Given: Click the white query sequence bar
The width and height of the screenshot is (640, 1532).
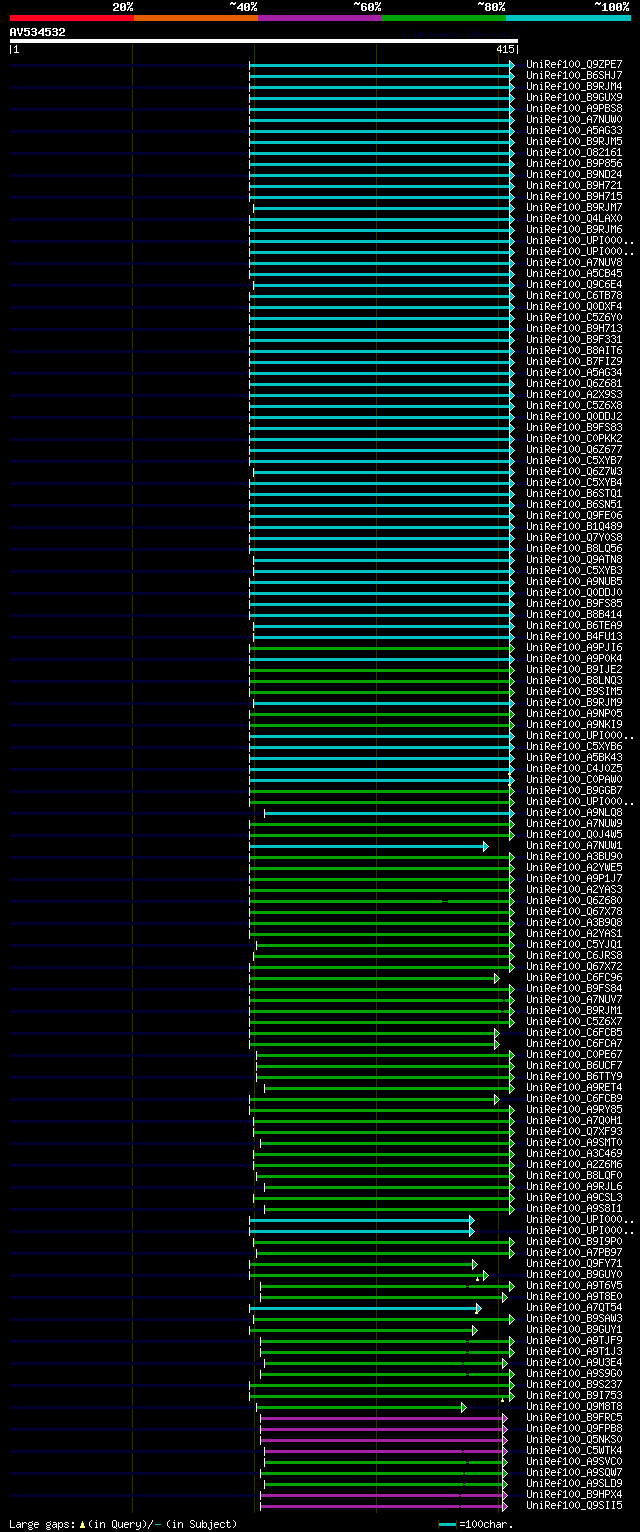Looking at the screenshot, I should click(263, 41).
